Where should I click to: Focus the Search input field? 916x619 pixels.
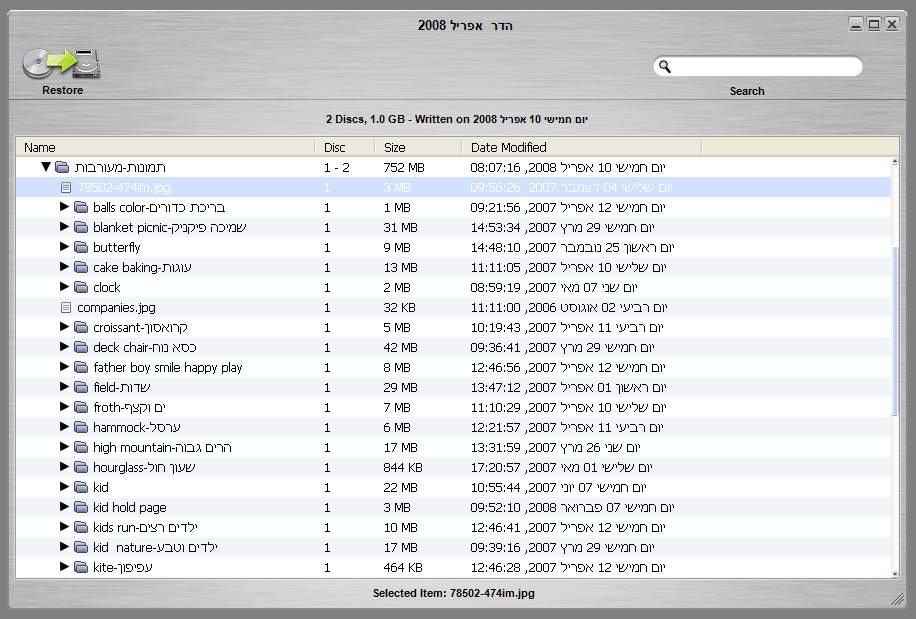[758, 66]
